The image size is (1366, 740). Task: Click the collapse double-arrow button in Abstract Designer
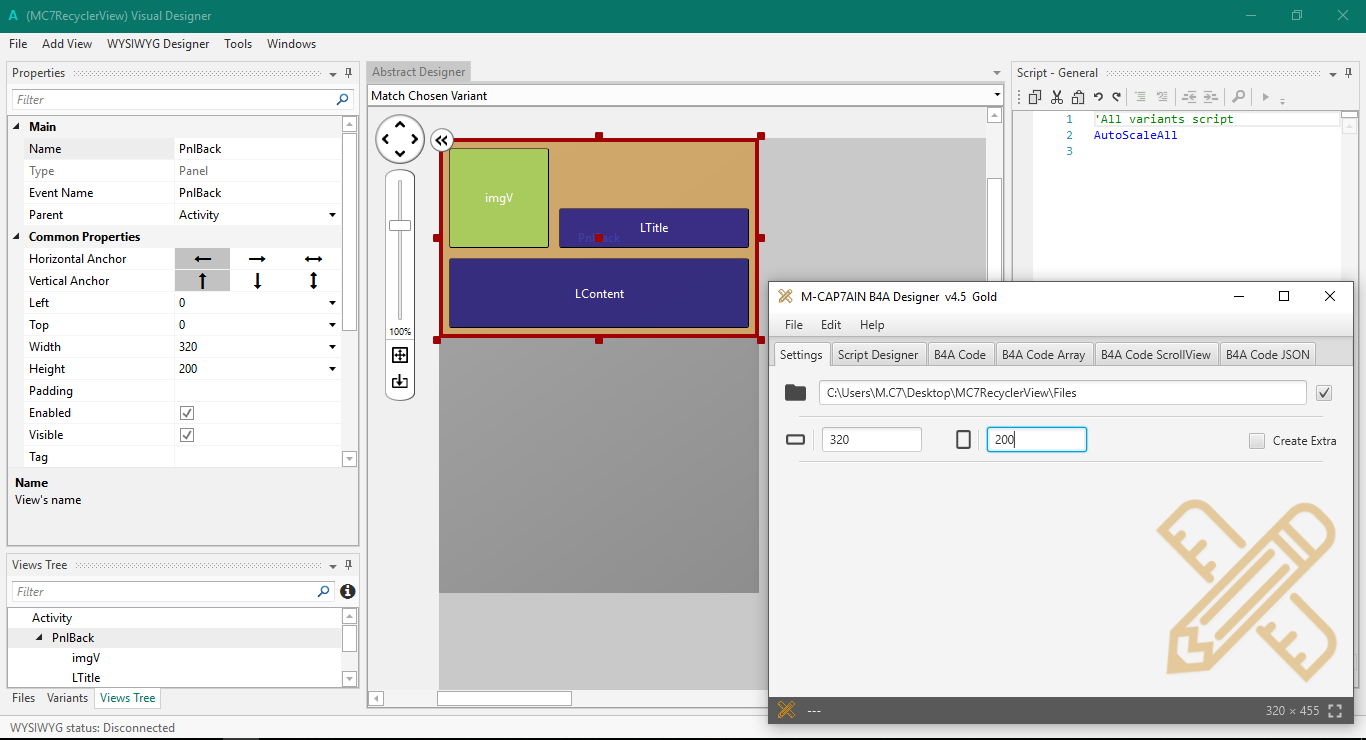point(442,141)
